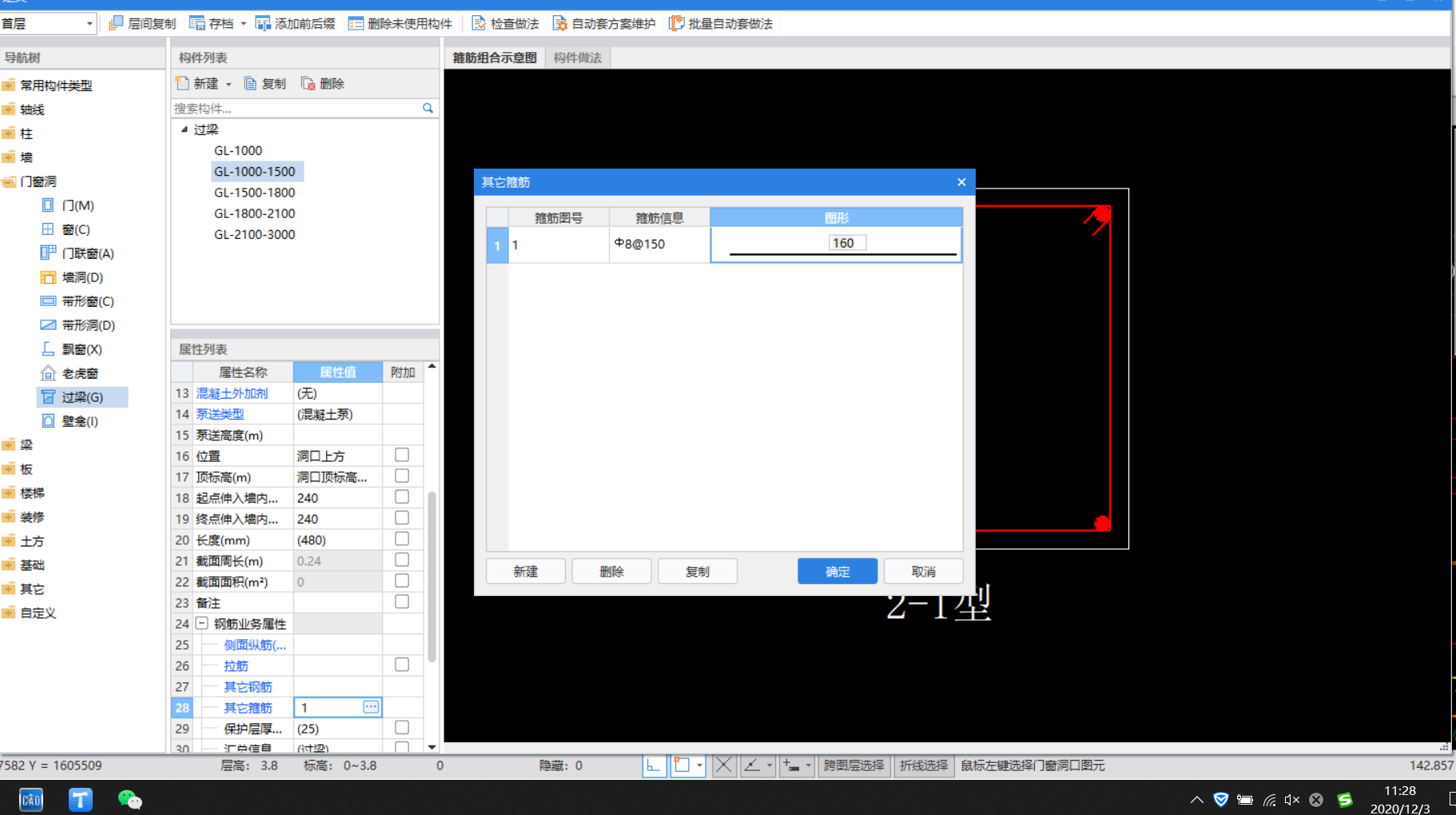The width and height of the screenshot is (1456, 815).
Task: Collapse the 门窗洞 folder
Action: point(9,181)
